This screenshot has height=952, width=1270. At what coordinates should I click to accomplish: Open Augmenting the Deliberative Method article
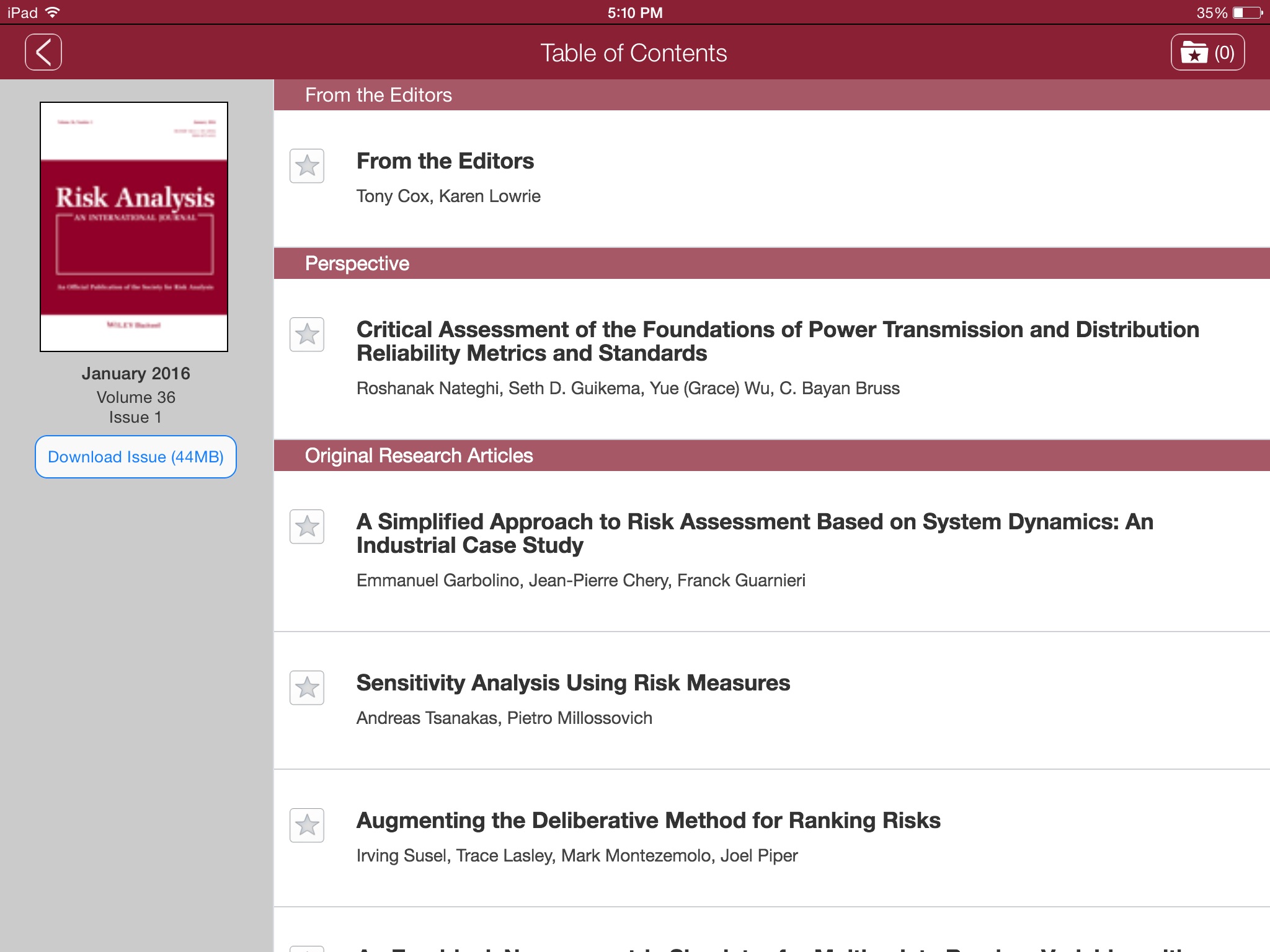[x=648, y=821]
